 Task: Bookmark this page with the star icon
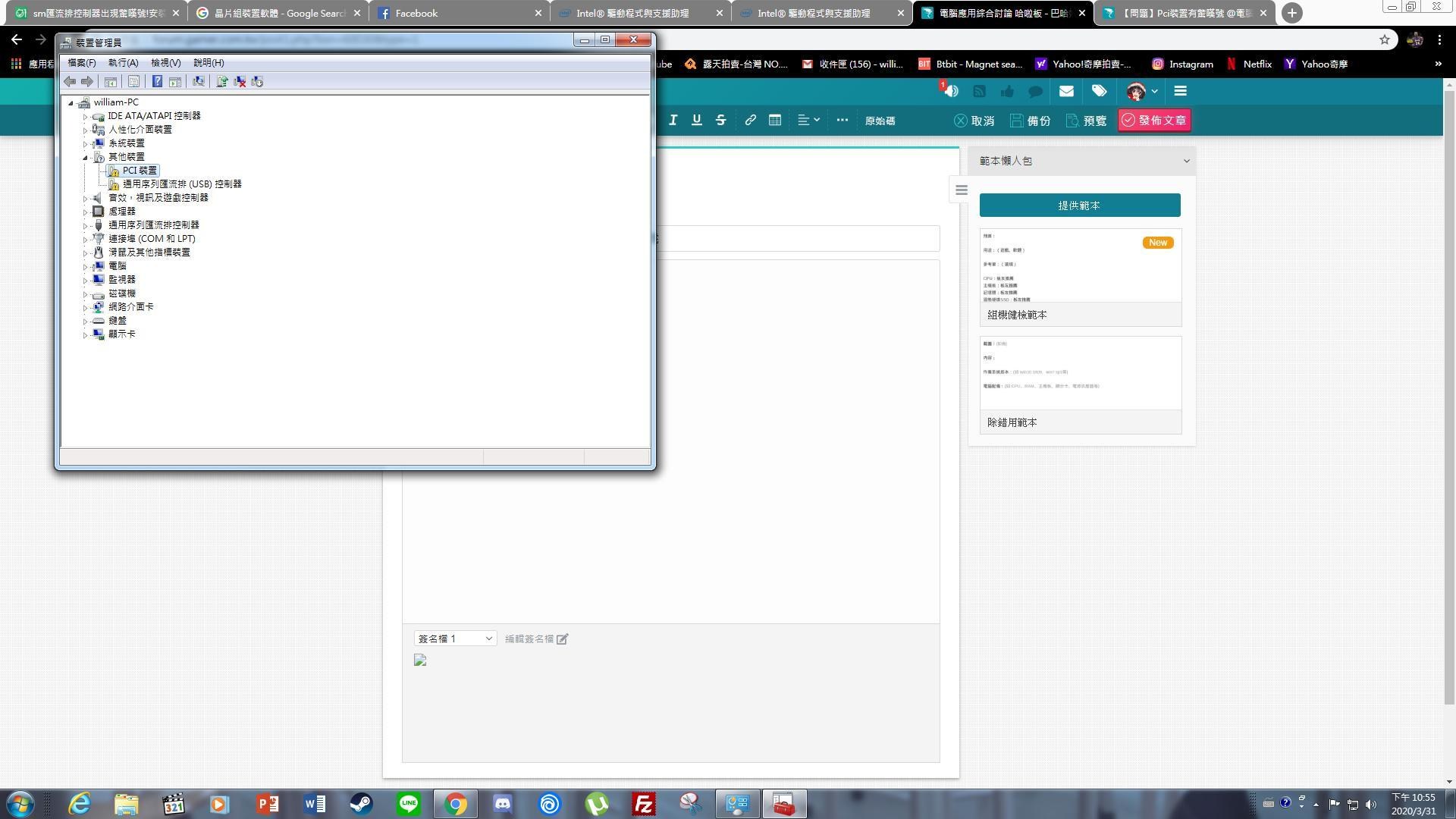[x=1384, y=39]
